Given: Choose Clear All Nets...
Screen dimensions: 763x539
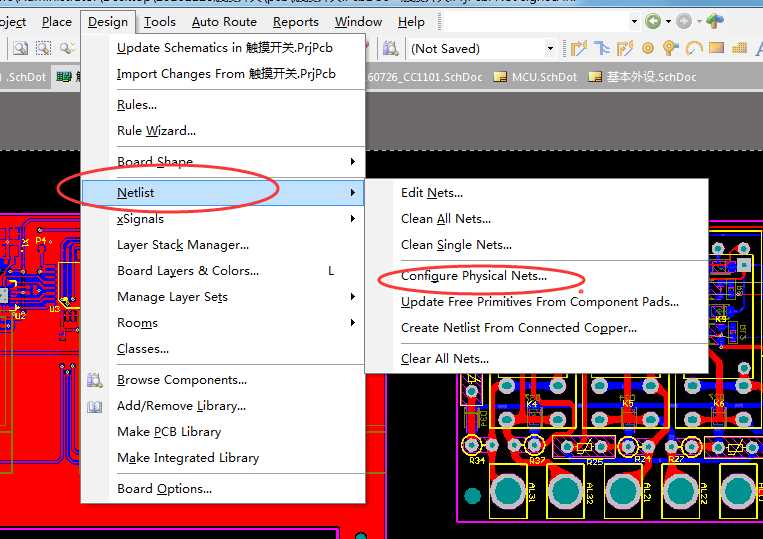Looking at the screenshot, I should (444, 359).
